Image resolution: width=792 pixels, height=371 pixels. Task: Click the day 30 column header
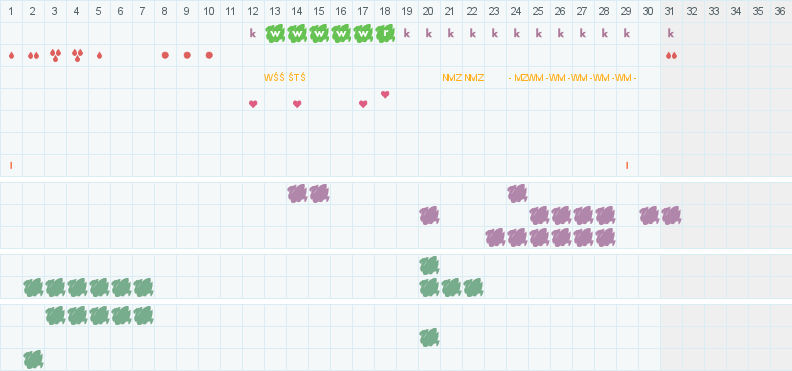649,11
